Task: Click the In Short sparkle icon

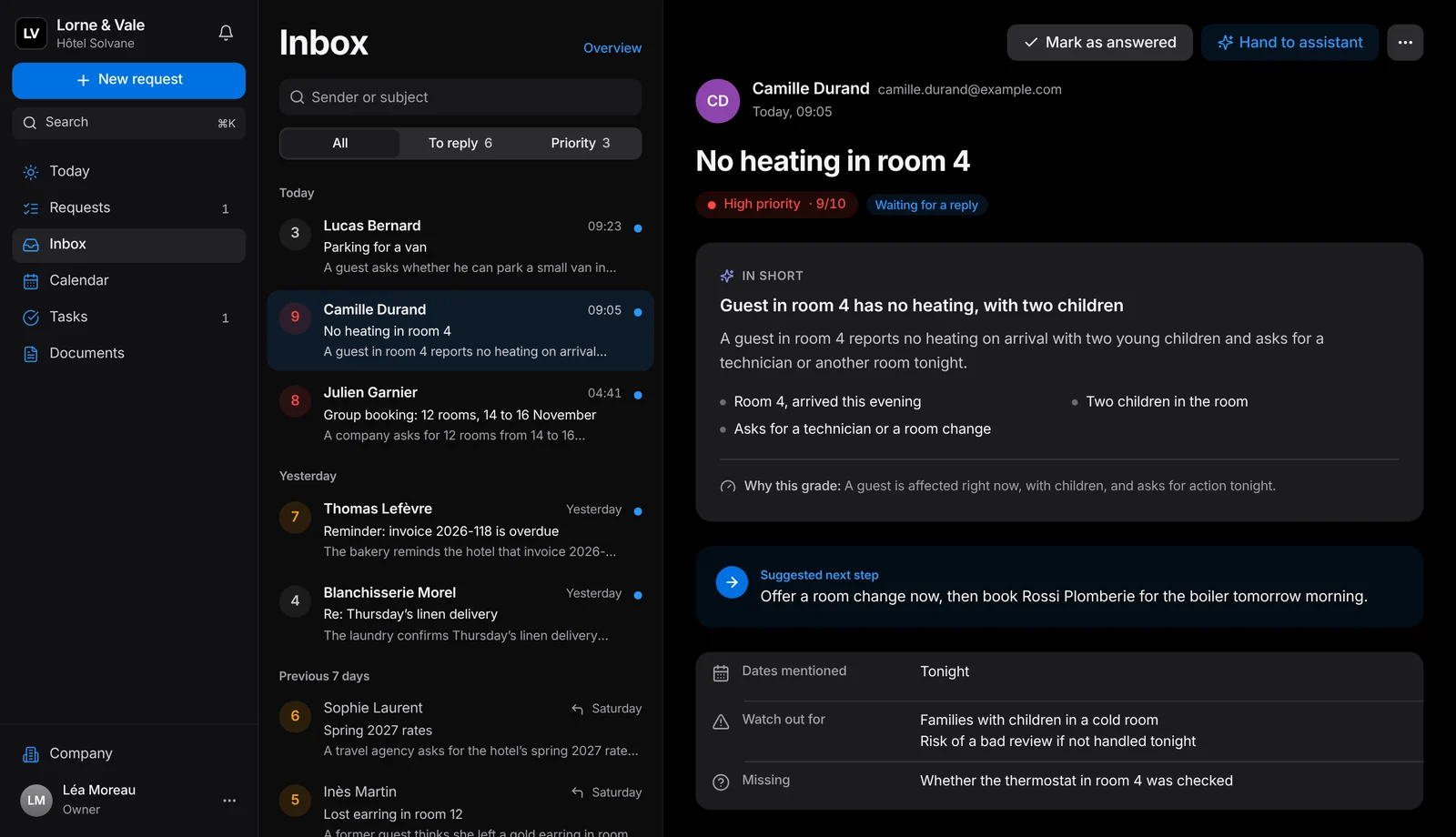Action: (x=727, y=276)
